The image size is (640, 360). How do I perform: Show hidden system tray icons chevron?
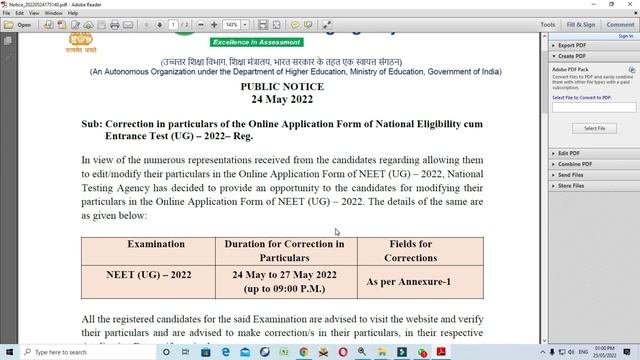pyautogui.click(x=542, y=352)
